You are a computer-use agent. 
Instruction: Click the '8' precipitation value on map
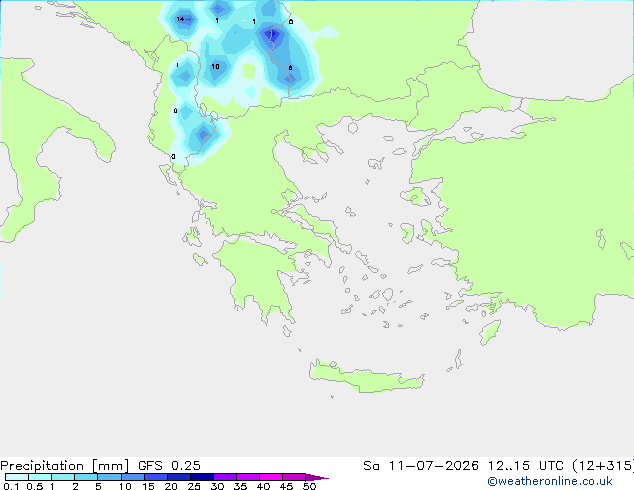point(290,68)
